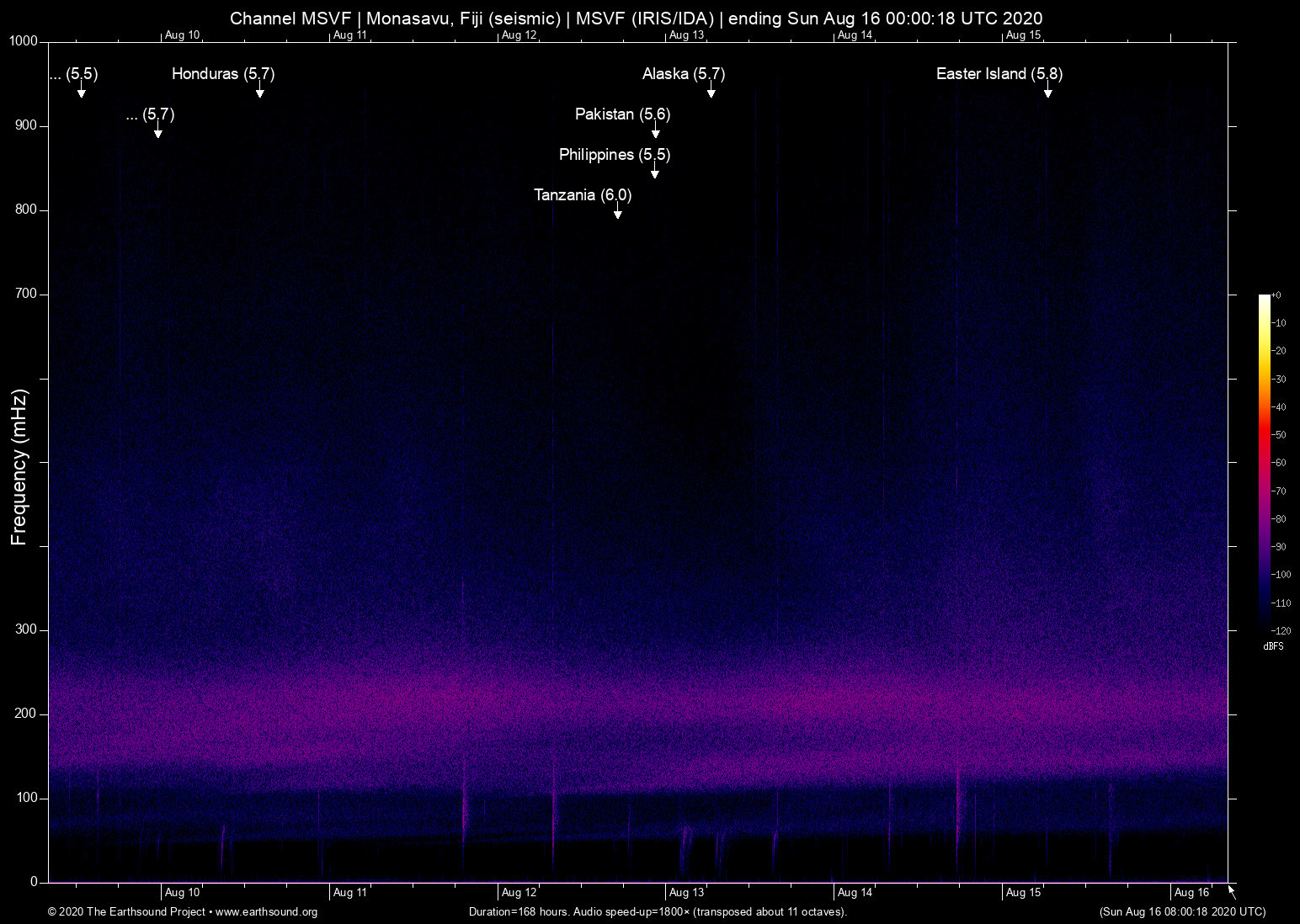Screen dimensions: 1300x924
Task: Click the dBFS color scale bar
Action: [x=1264, y=462]
